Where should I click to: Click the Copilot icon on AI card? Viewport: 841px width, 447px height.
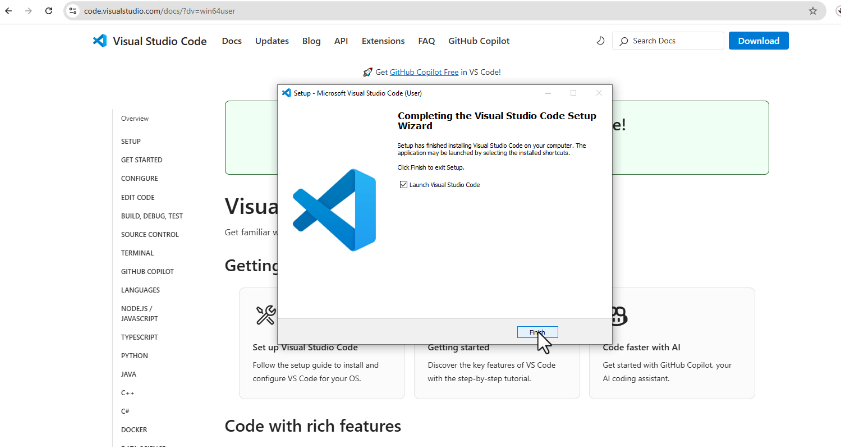(x=619, y=316)
